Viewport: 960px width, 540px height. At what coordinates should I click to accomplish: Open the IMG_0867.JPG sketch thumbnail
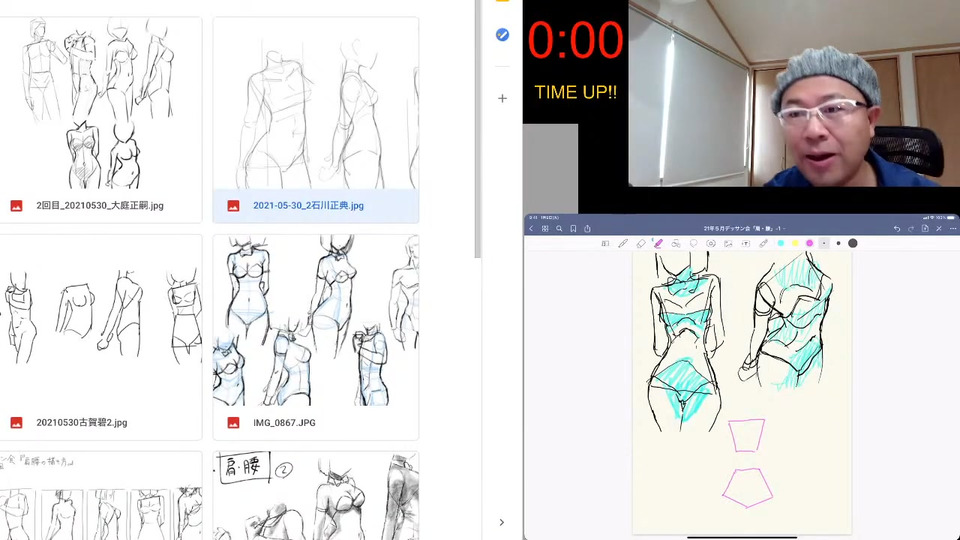[316, 320]
